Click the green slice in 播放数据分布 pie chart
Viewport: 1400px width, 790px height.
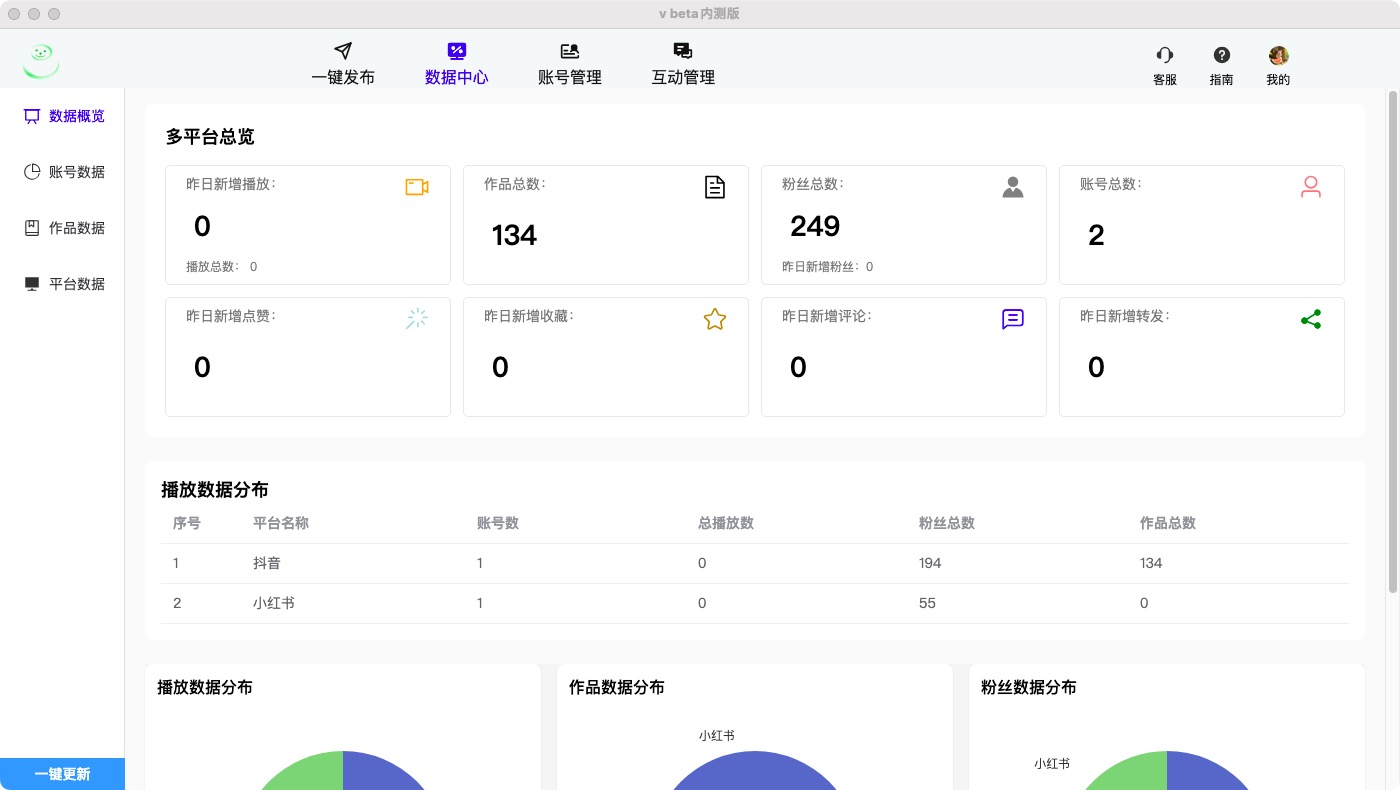[310, 774]
